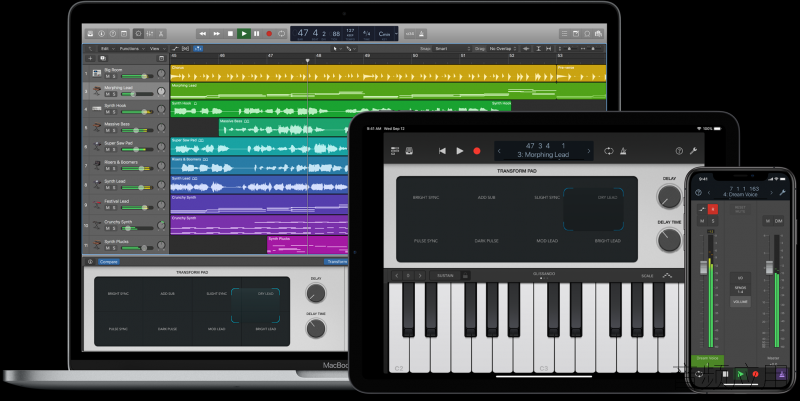This screenshot has width=800, height=401.
Task: Select DARK PULSE on the iPad transform pad
Action: [486, 241]
